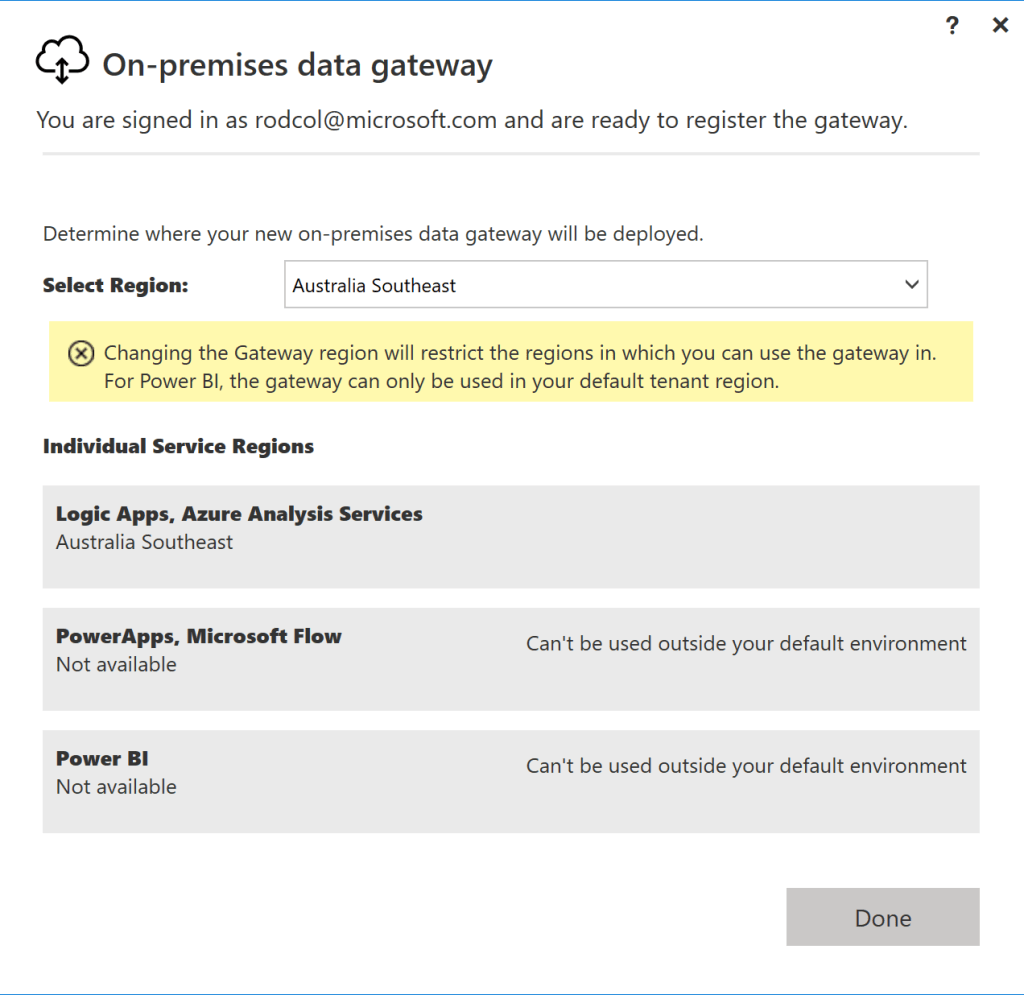The image size is (1024, 995).
Task: Click the circled X warning icon
Action: (x=80, y=353)
